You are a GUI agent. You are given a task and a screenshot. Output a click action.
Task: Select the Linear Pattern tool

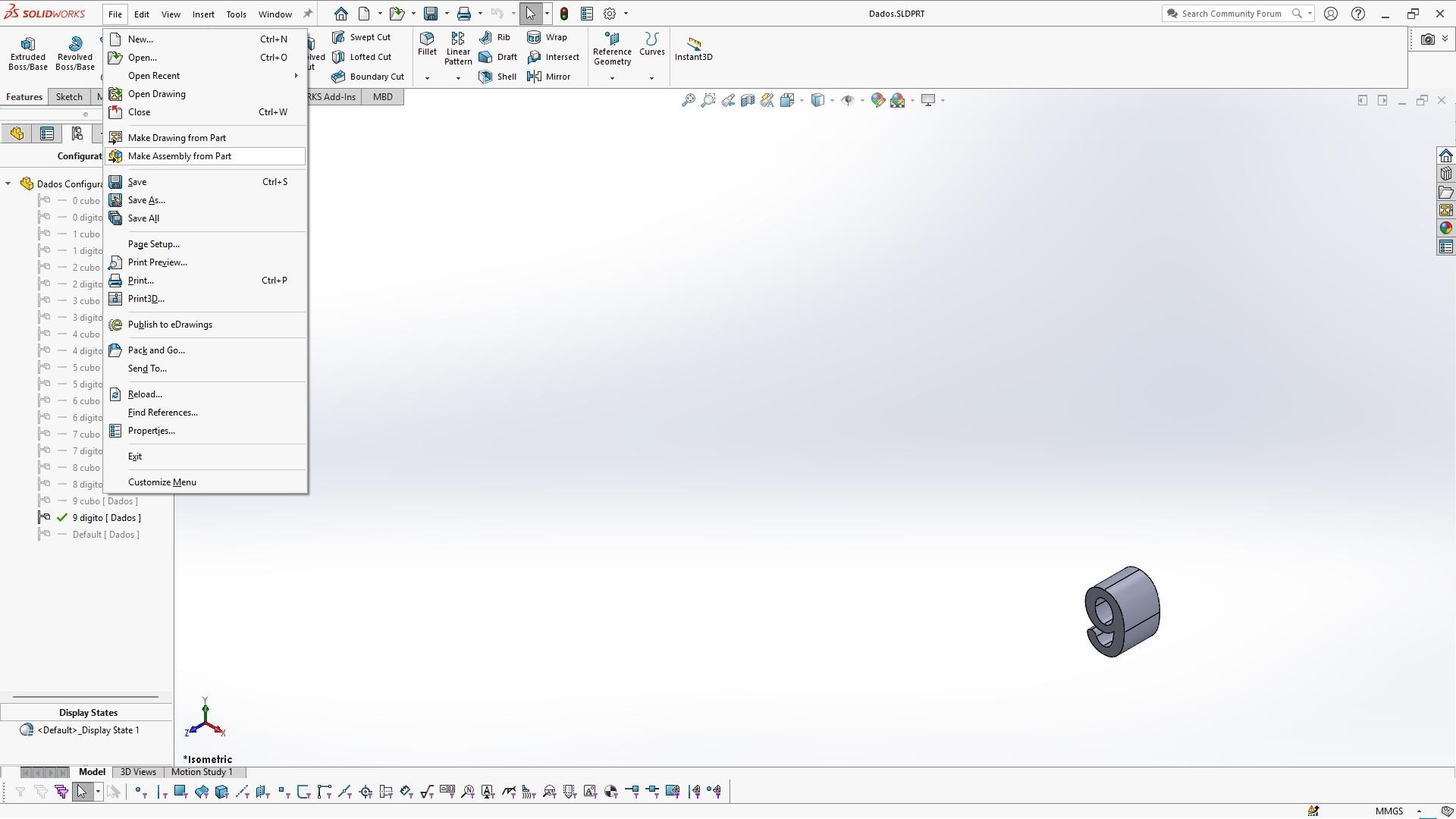click(458, 48)
